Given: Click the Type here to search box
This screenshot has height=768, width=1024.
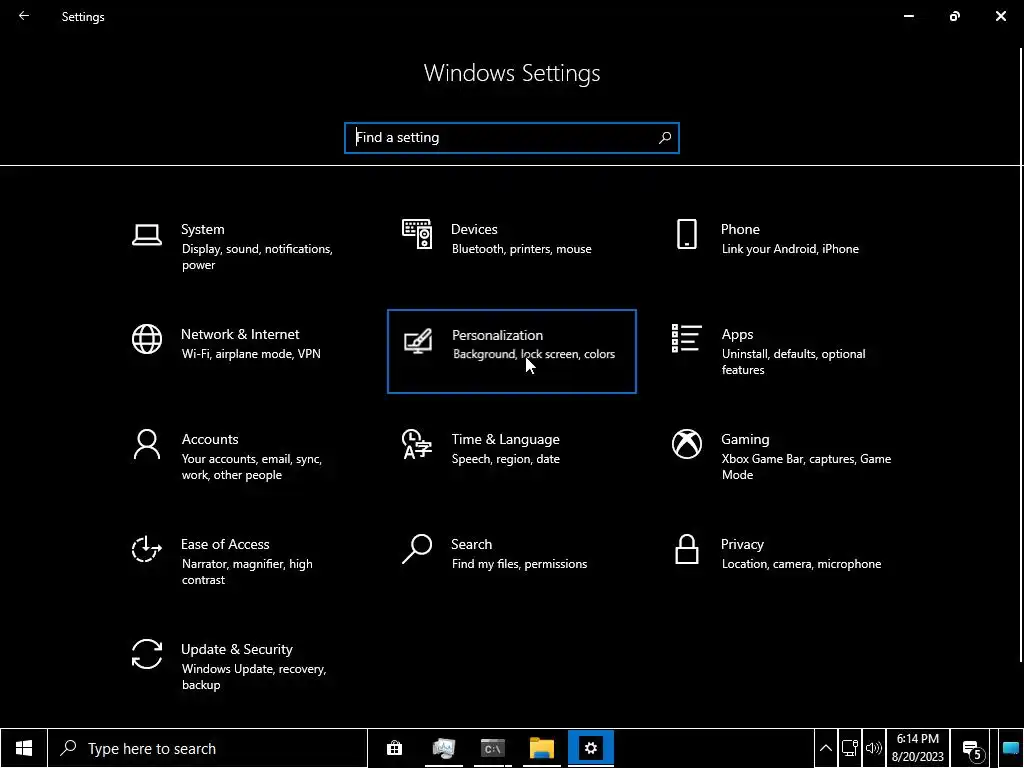Looking at the screenshot, I should (208, 748).
